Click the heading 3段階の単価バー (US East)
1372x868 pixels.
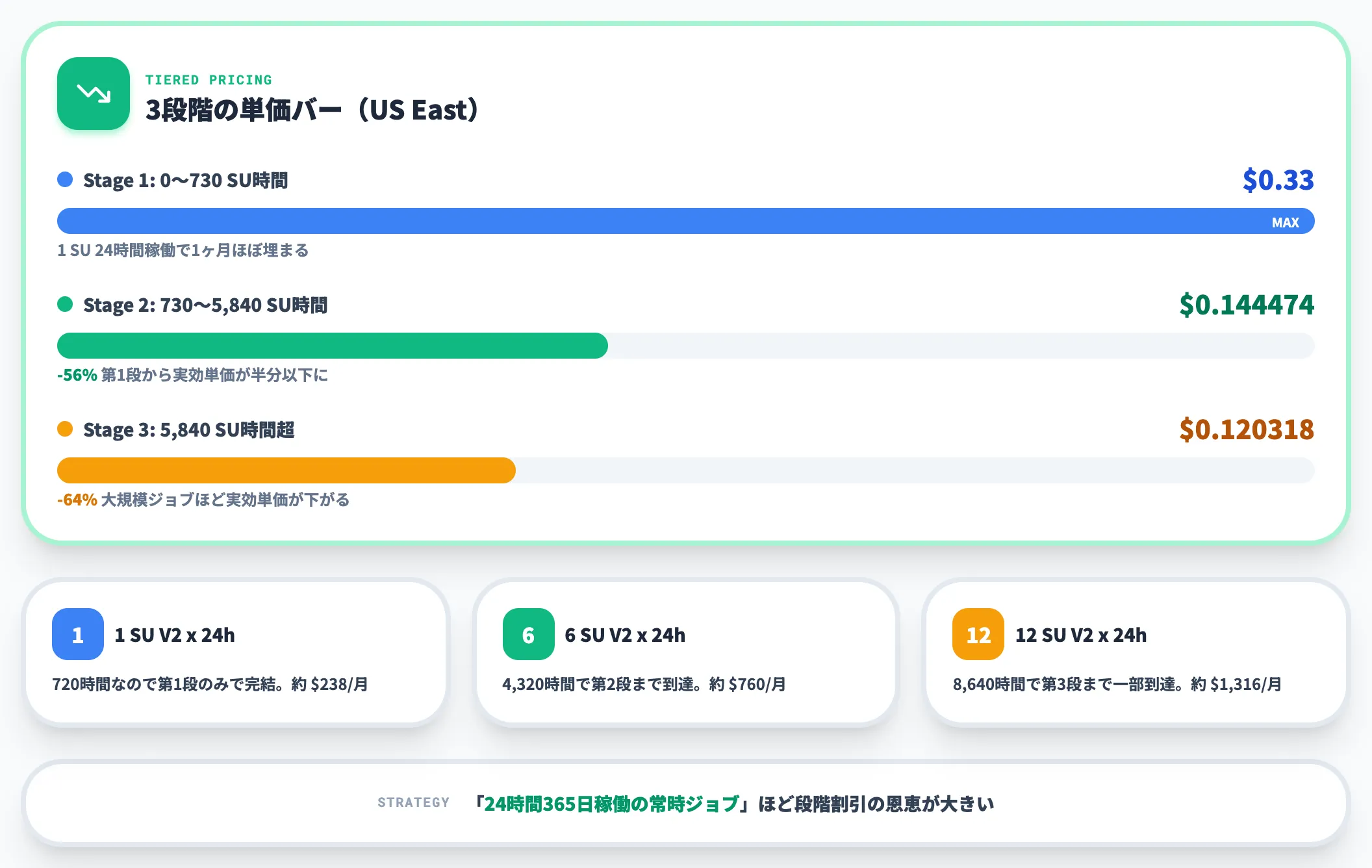point(312,110)
